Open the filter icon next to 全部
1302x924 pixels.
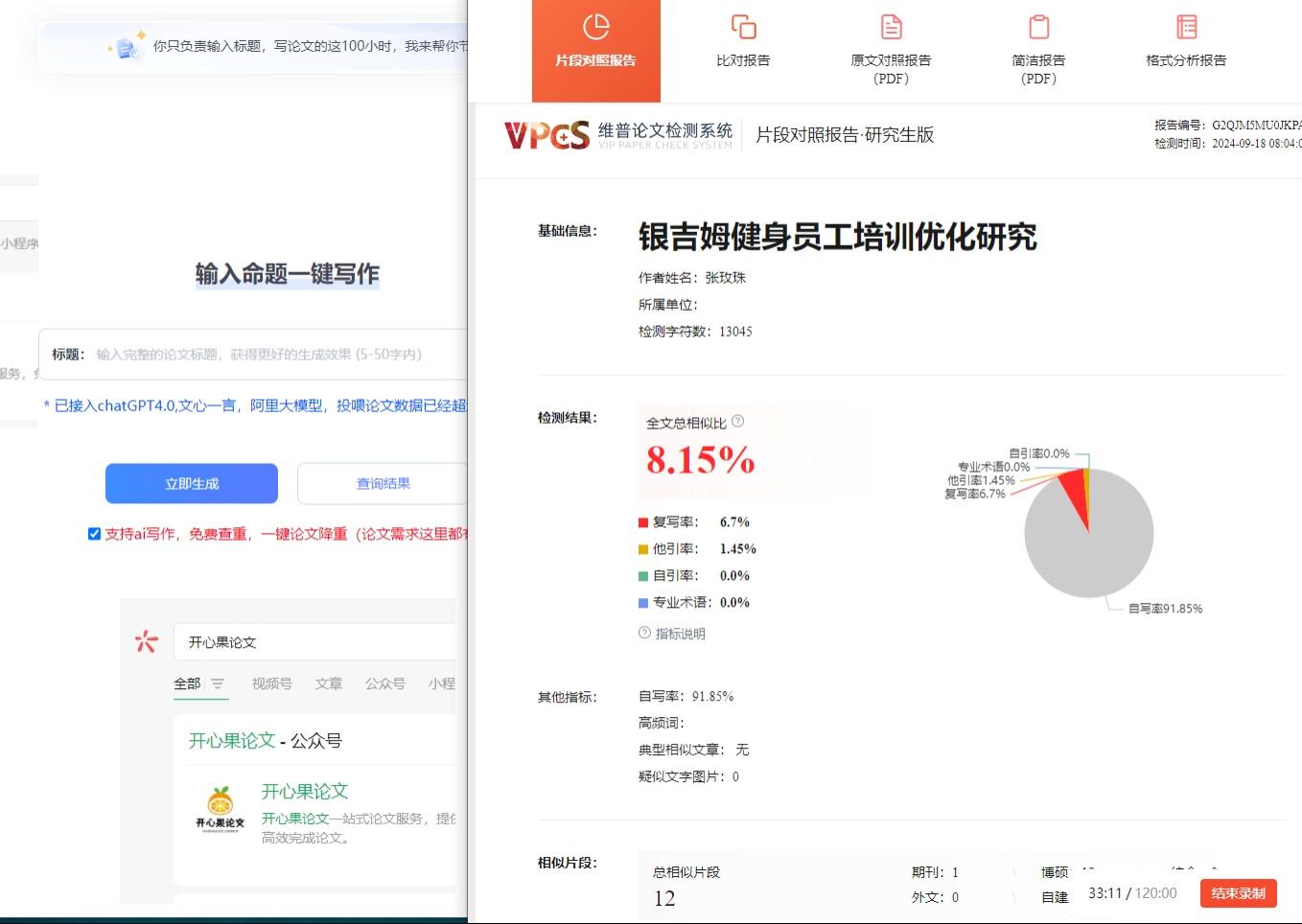coord(218,683)
